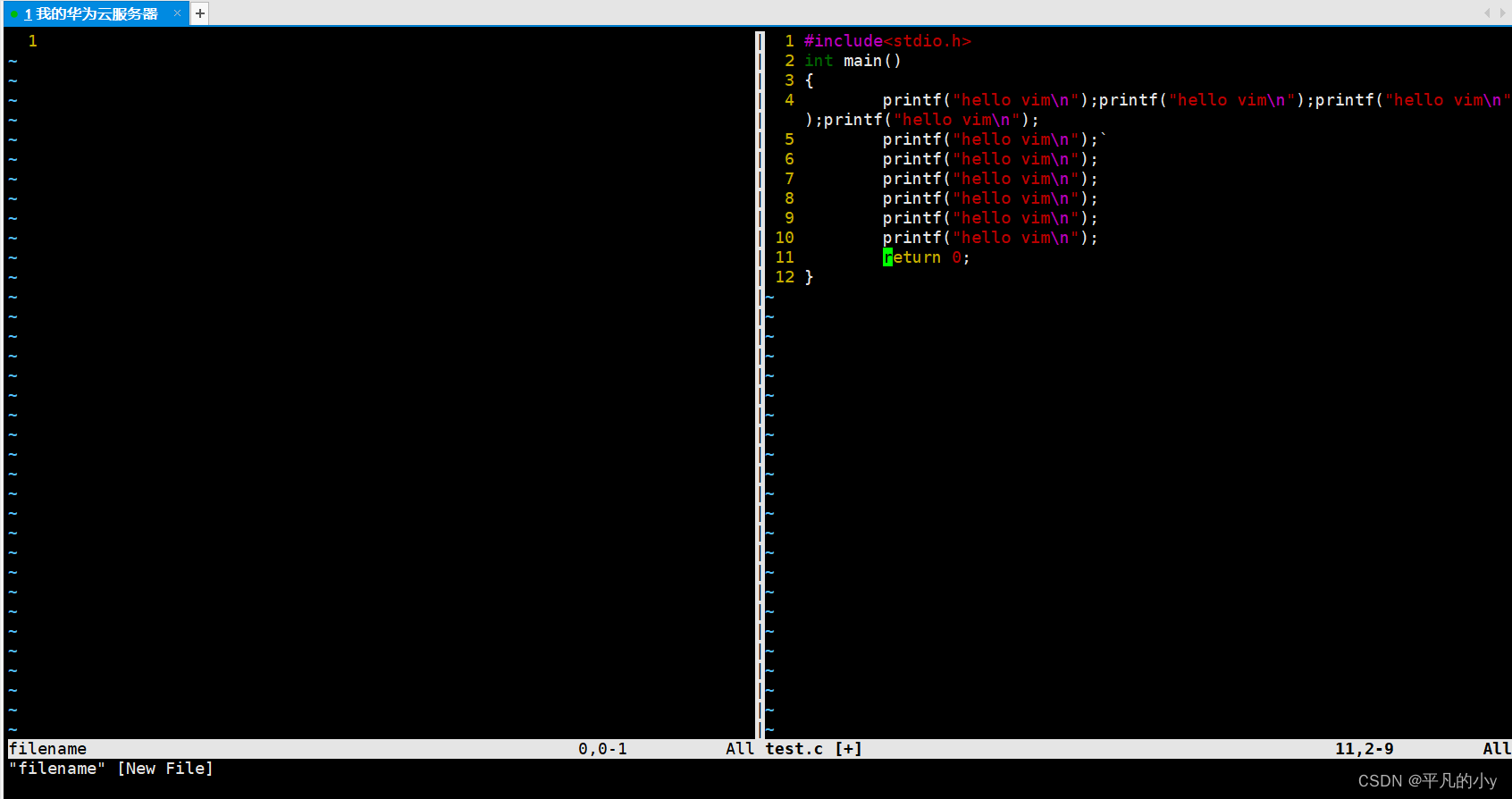Click the 0,0-1 position in left status
The image size is (1512, 799).
point(602,749)
